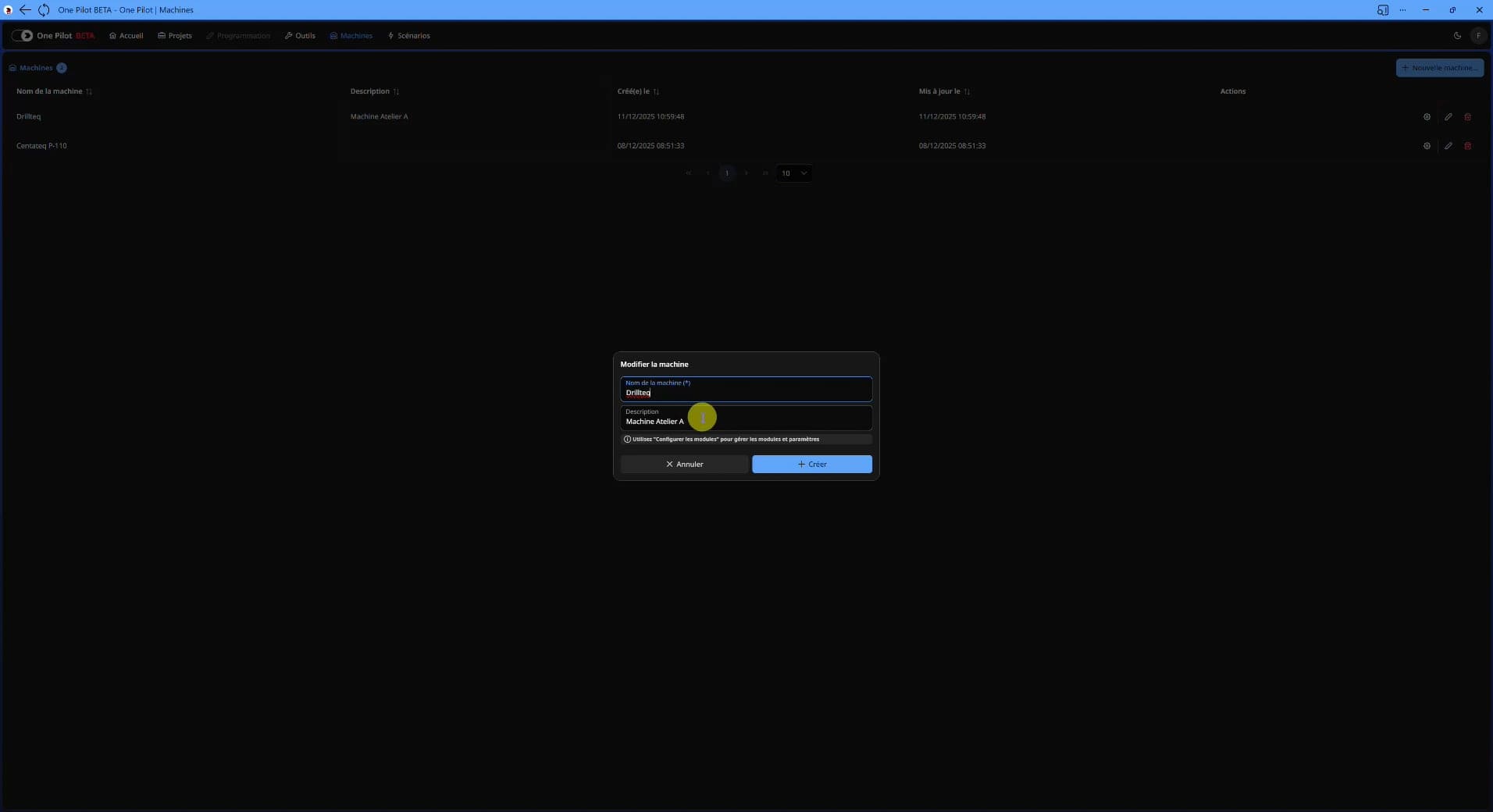Click Drillteq name in table
This screenshot has width=1493, height=812.
point(28,116)
